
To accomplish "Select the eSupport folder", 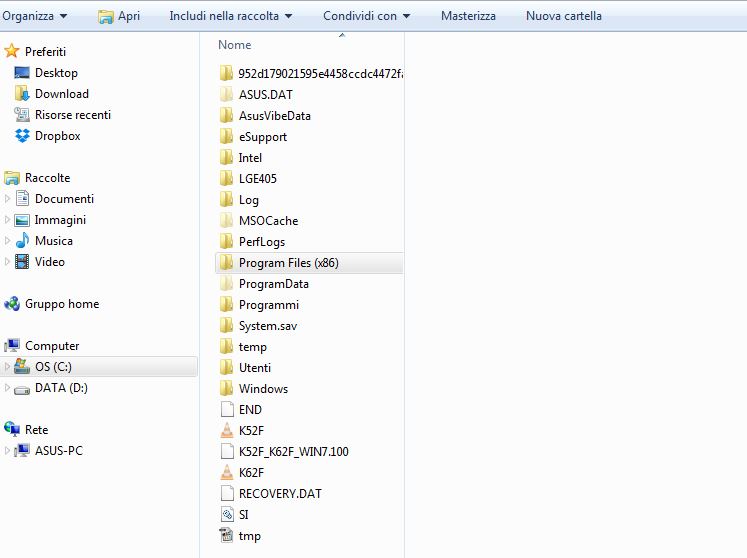I will 253,136.
